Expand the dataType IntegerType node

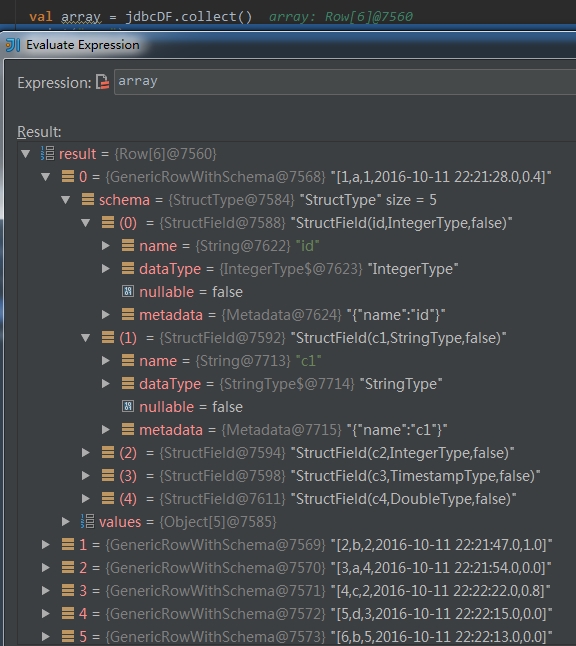106,269
